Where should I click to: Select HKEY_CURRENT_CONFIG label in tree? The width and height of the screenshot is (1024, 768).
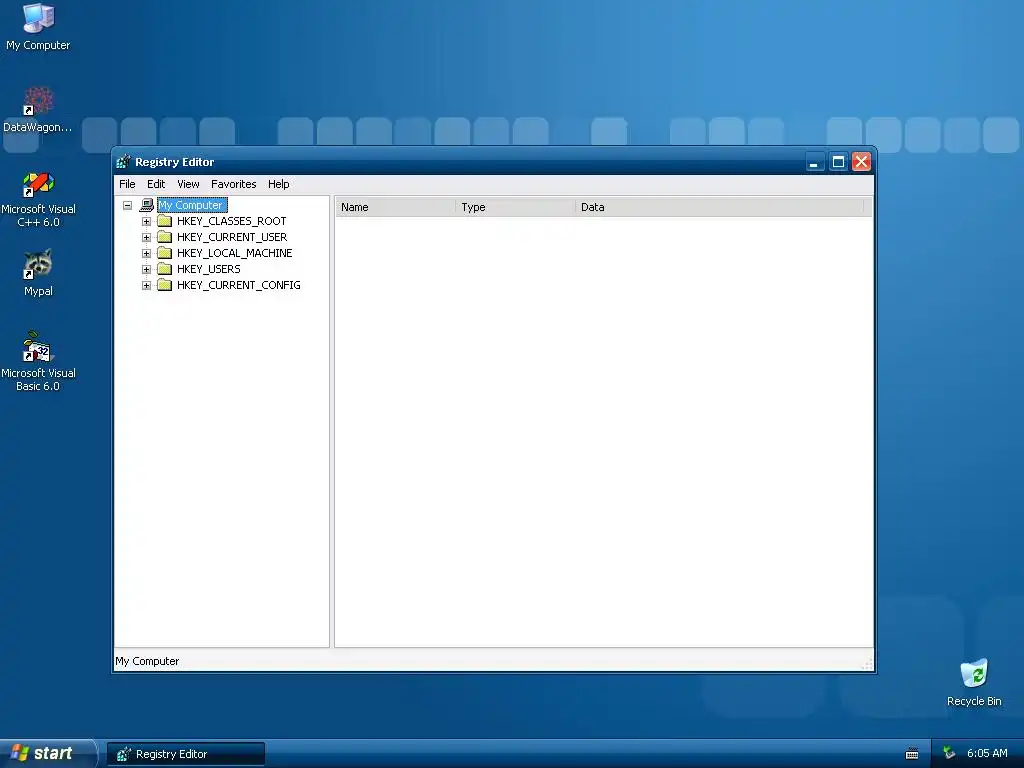238,285
